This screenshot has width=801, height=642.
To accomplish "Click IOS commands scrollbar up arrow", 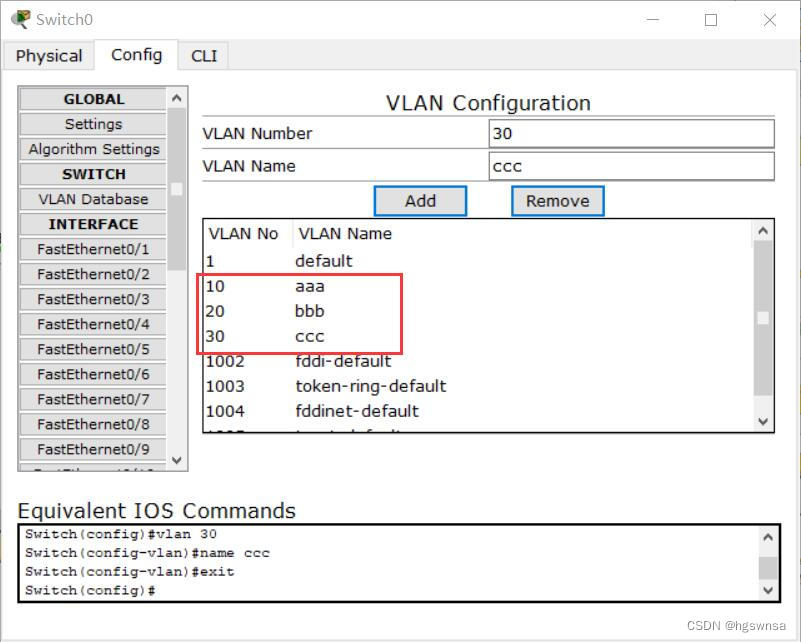I will (x=768, y=537).
